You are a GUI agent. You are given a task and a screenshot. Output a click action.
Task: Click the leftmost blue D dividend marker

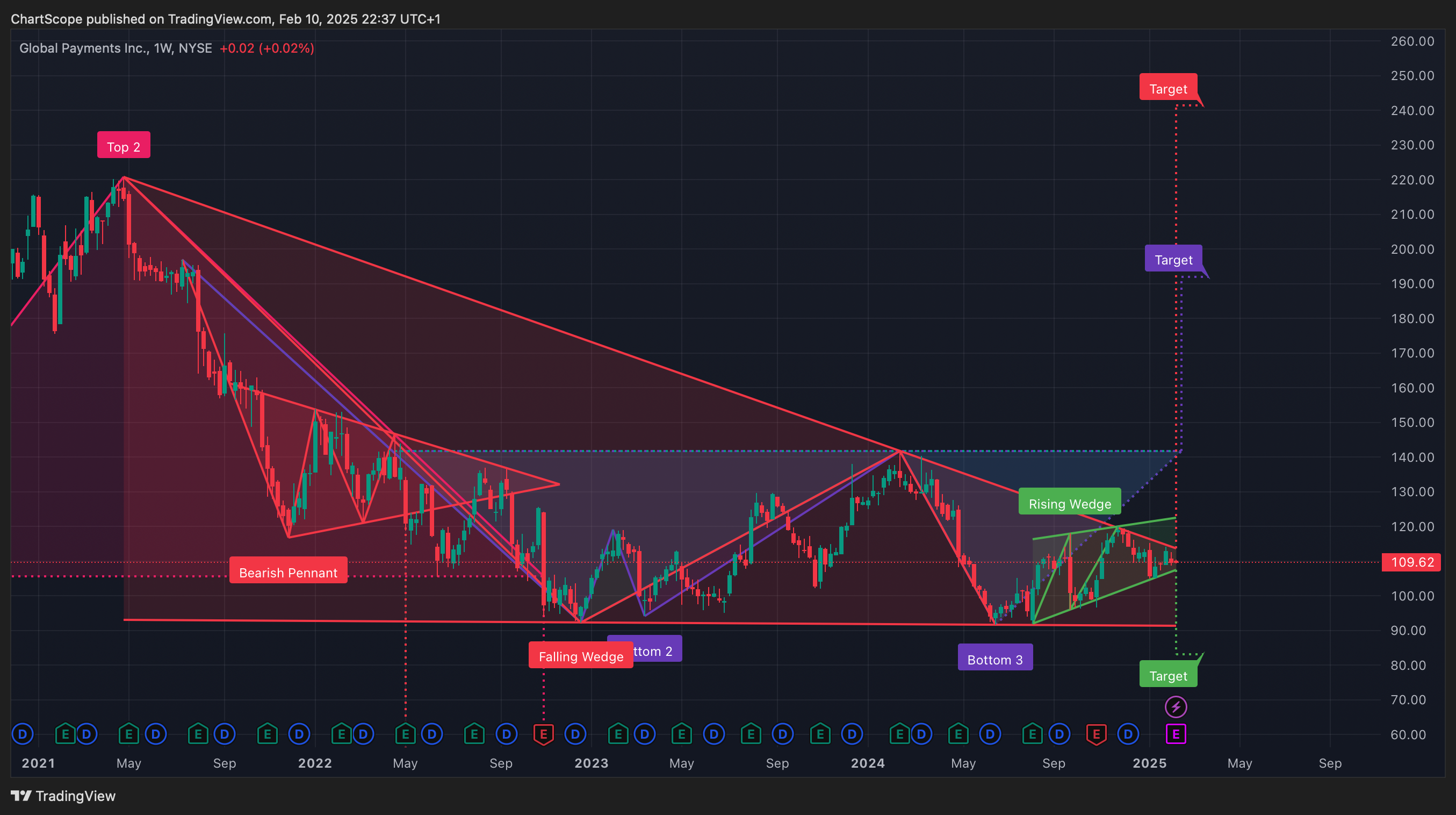click(23, 734)
